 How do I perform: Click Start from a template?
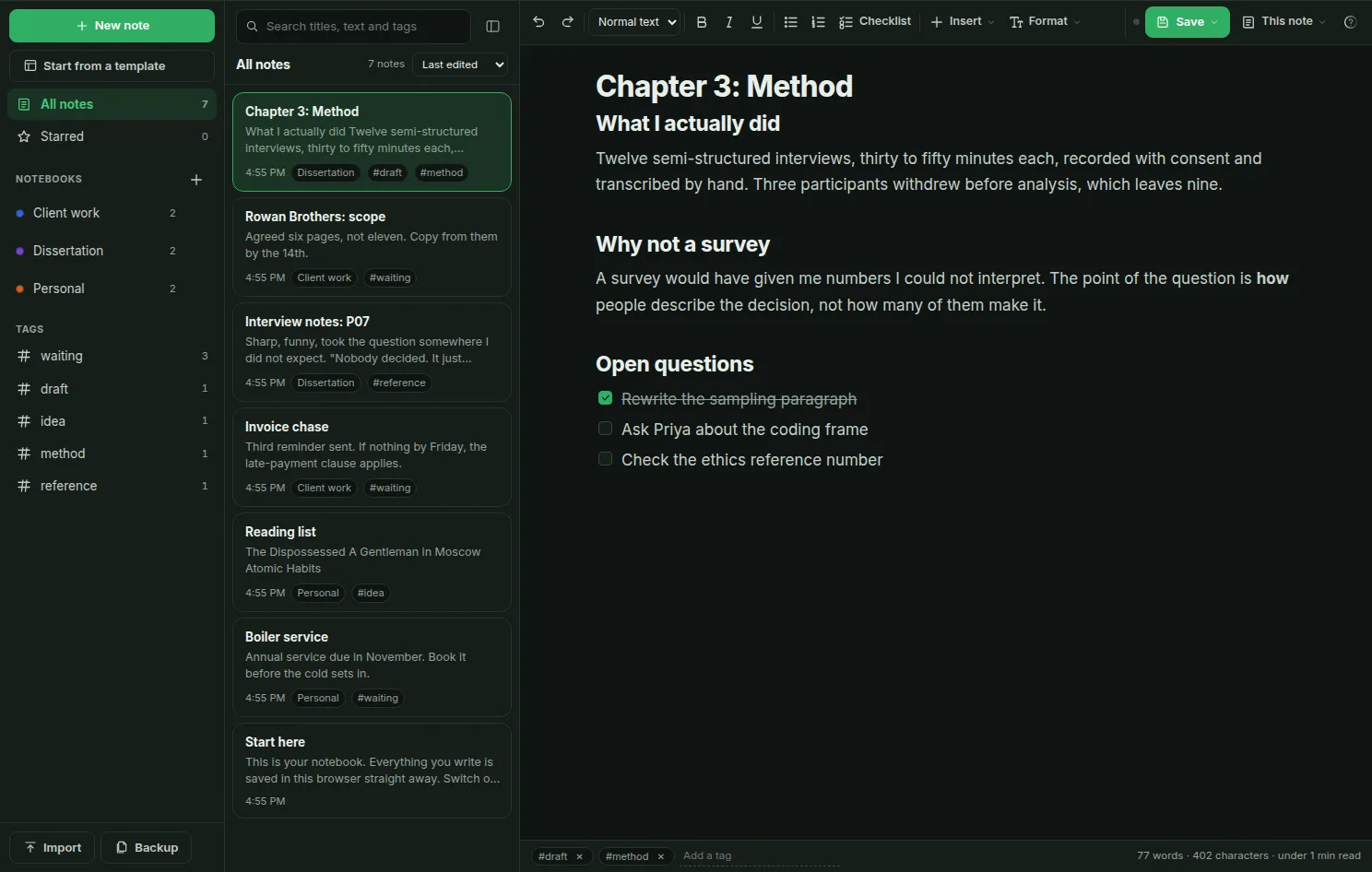(x=112, y=66)
